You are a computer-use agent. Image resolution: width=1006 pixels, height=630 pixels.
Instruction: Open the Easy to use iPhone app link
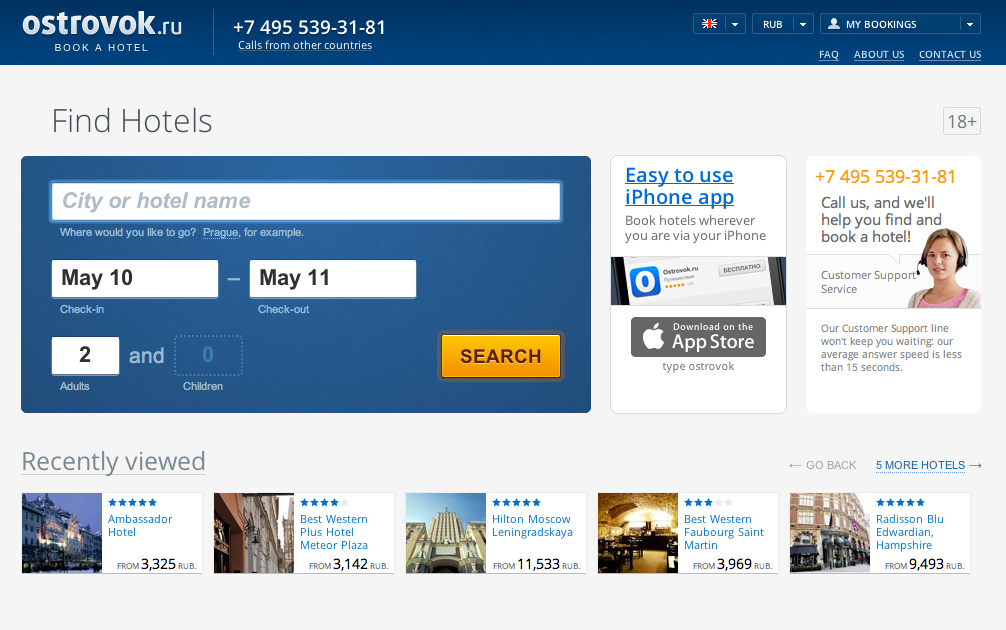pos(679,186)
